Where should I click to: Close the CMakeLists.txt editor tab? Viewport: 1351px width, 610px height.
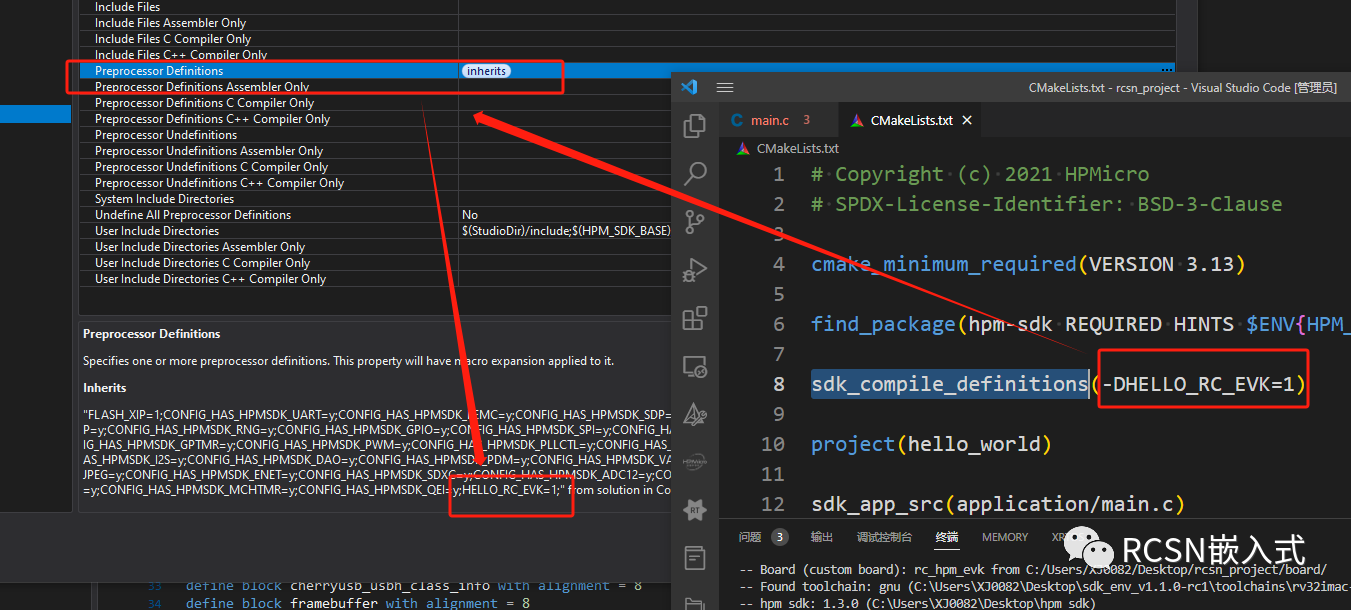click(x=967, y=120)
